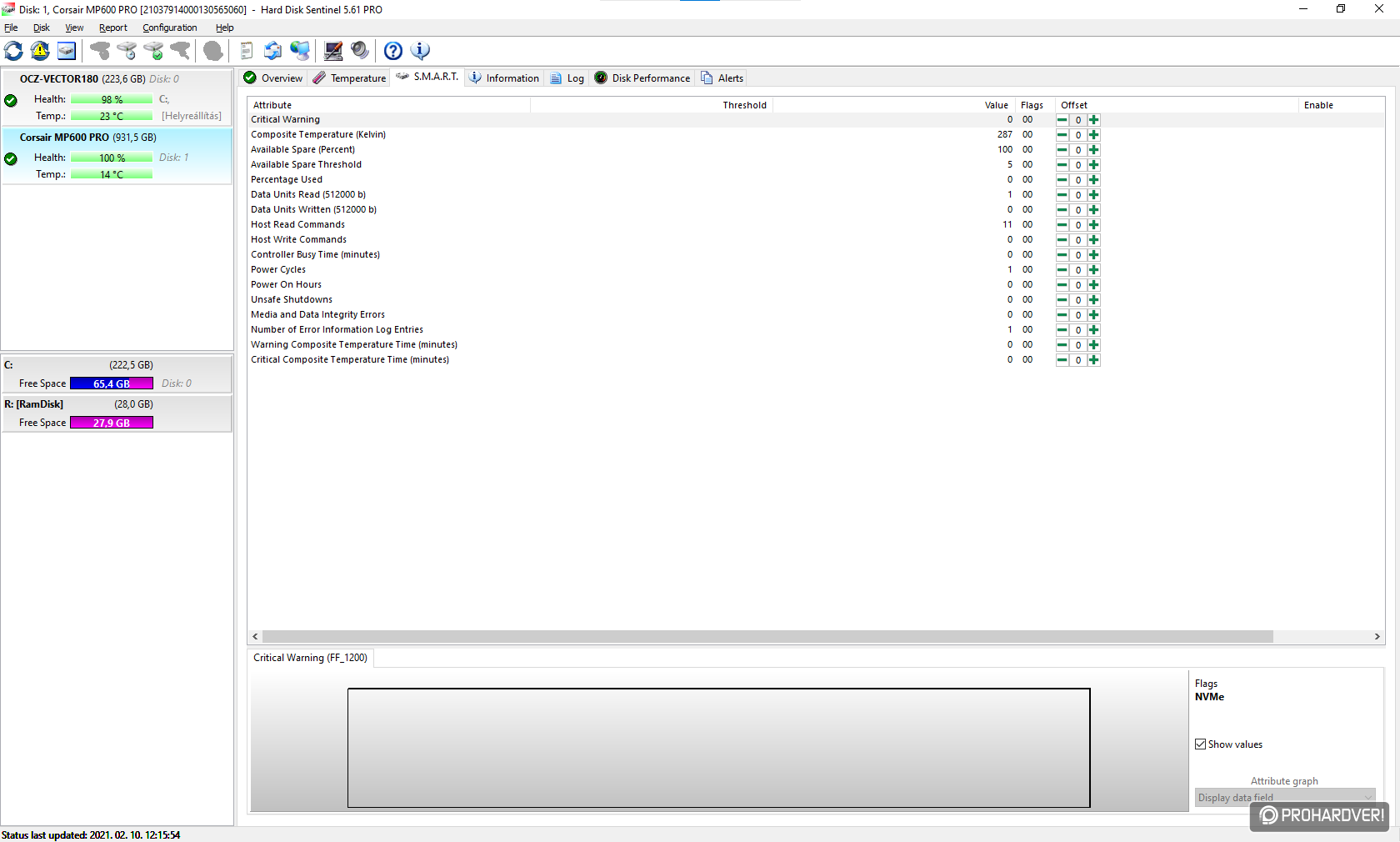Toggle the Show values checkbox
1400x842 pixels.
(x=1201, y=744)
